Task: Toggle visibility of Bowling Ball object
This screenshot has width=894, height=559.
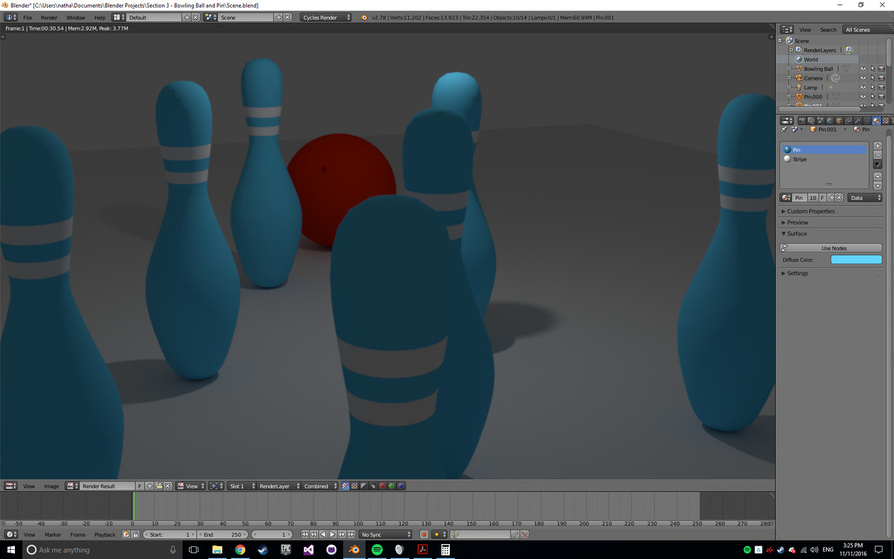Action: tap(863, 69)
